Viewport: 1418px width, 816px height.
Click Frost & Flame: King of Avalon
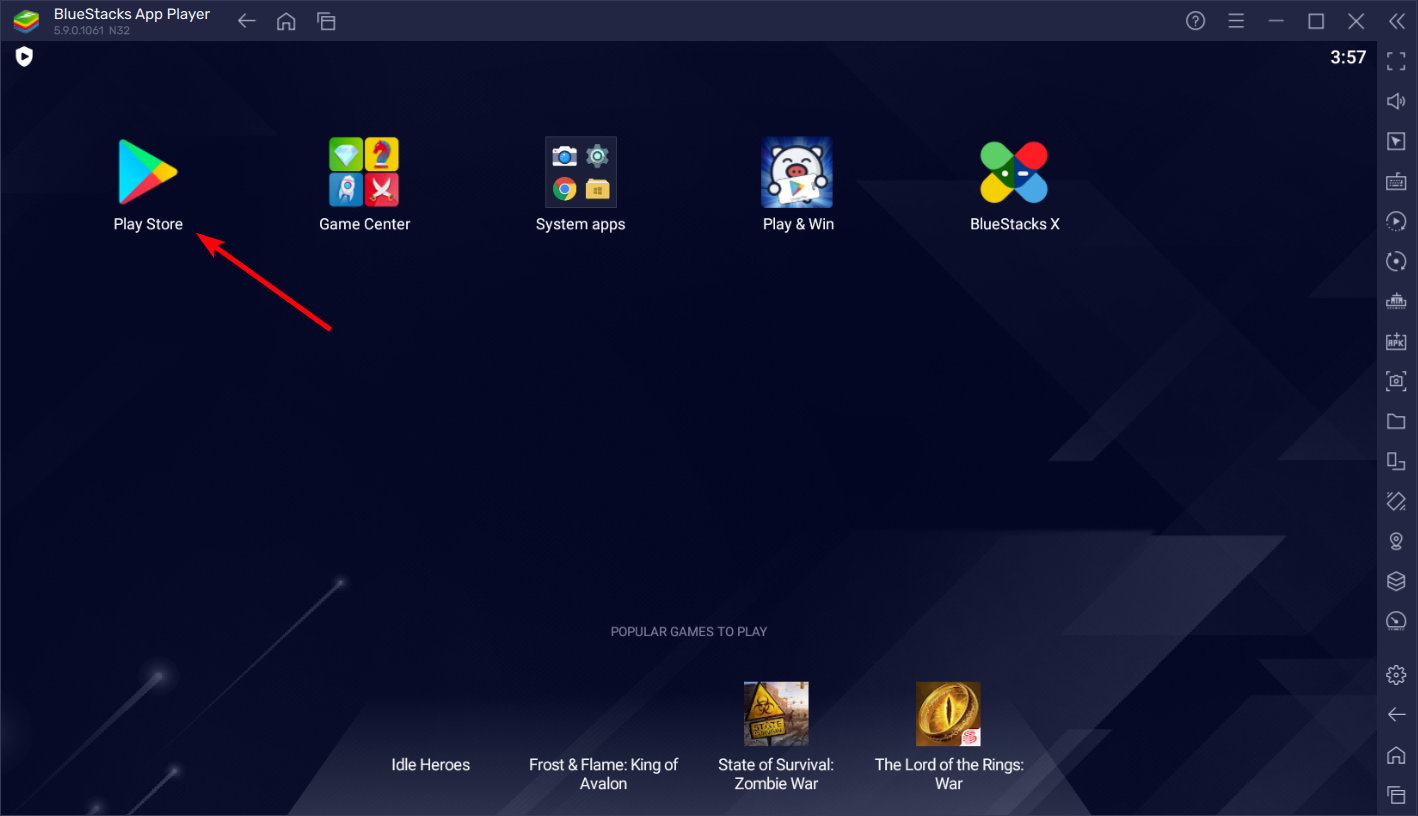(x=604, y=774)
